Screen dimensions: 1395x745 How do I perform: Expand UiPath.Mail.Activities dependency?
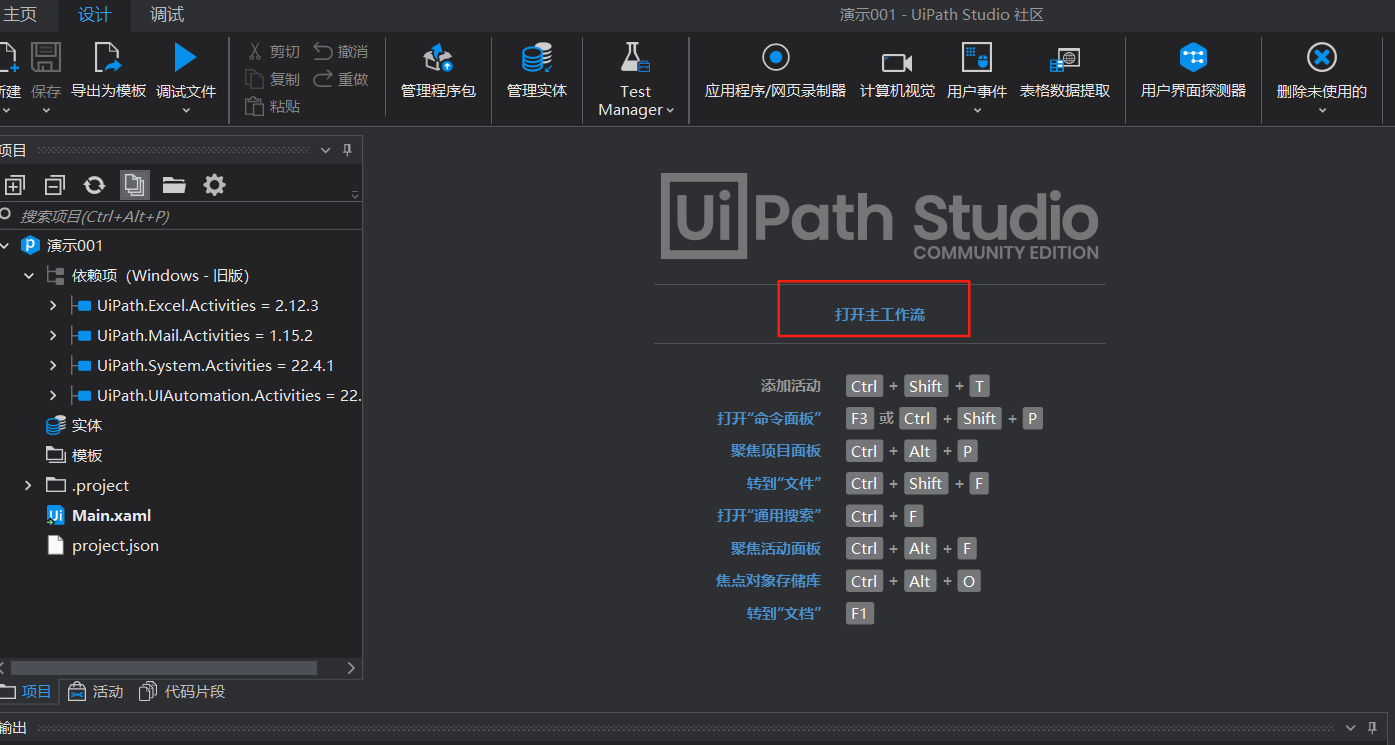53,336
